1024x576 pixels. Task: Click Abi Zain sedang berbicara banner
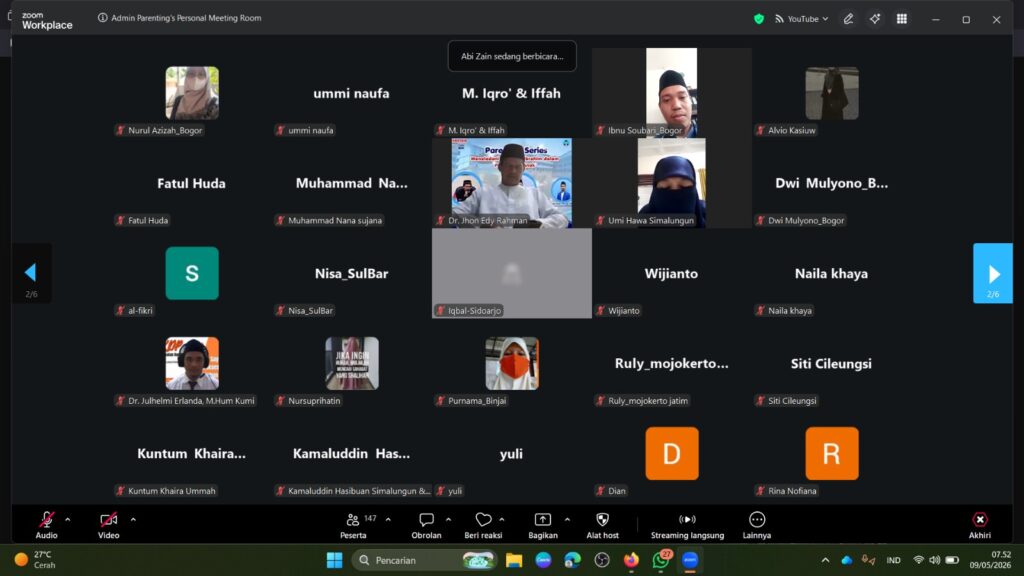coord(512,56)
